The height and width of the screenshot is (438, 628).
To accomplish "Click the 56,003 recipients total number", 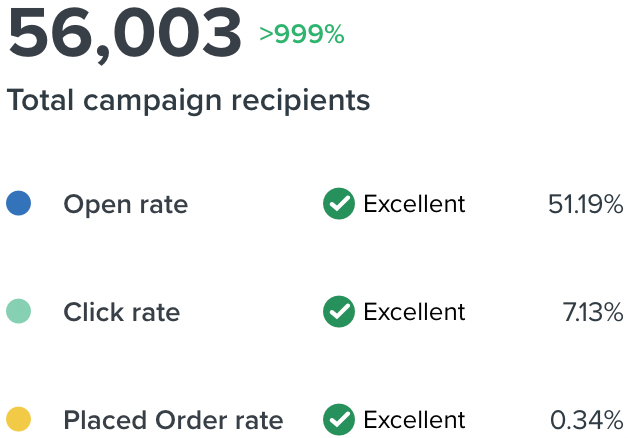I will pyautogui.click(x=125, y=33).
